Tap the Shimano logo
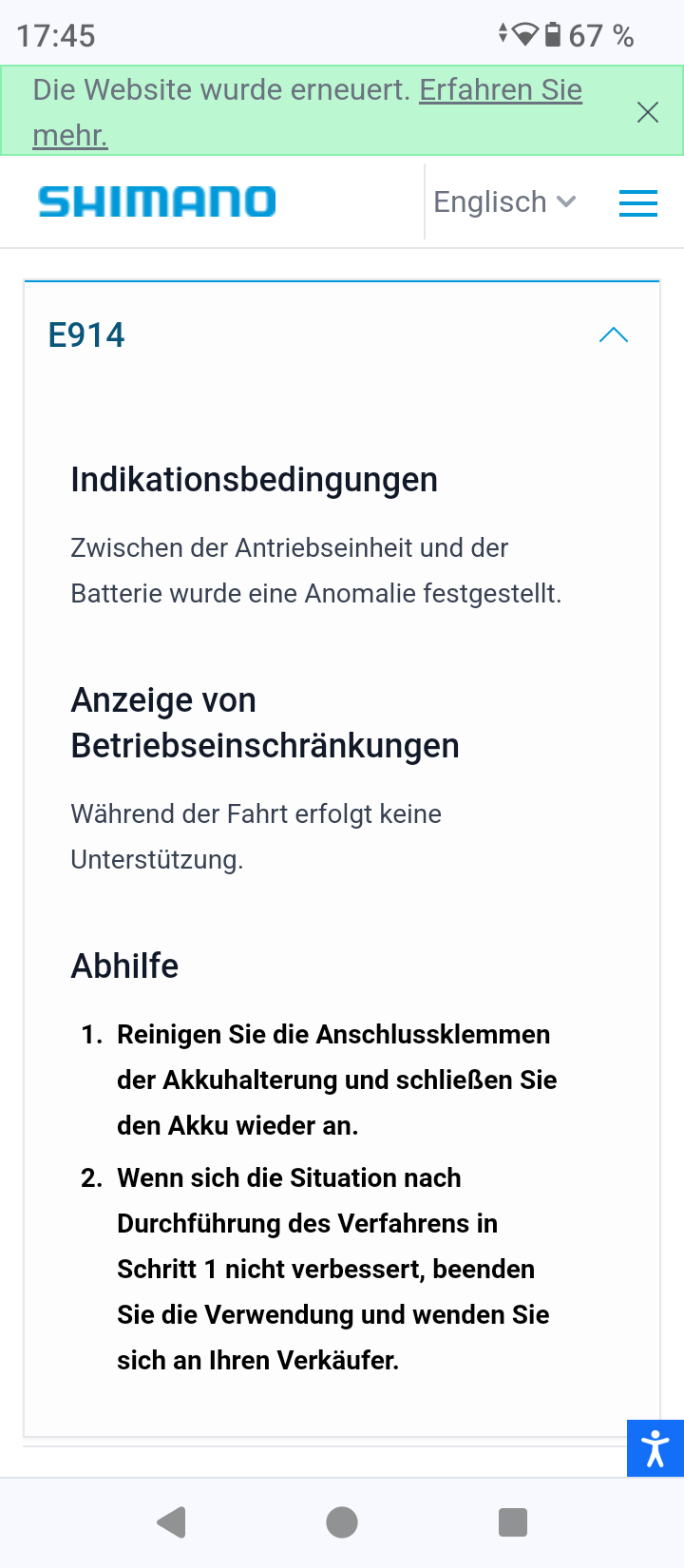This screenshot has width=684, height=1568. [x=157, y=201]
